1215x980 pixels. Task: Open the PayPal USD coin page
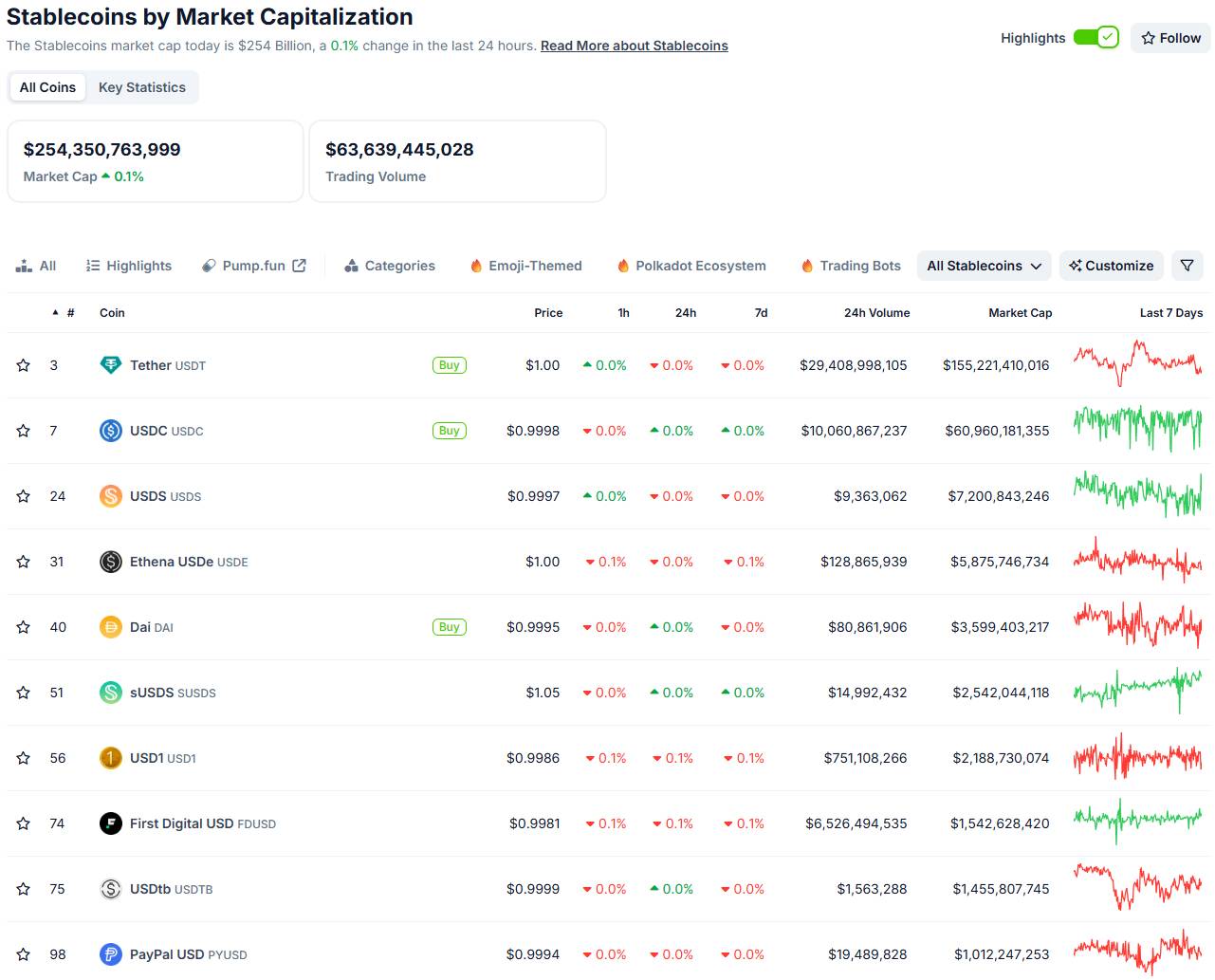189,954
